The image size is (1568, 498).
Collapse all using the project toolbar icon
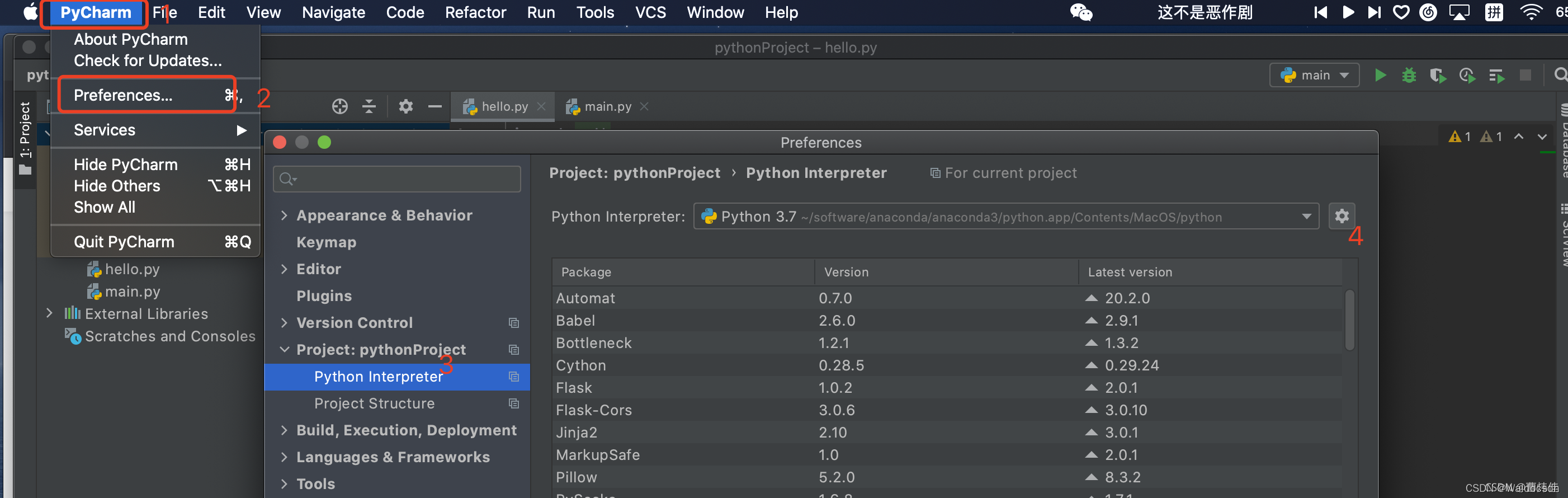point(369,106)
